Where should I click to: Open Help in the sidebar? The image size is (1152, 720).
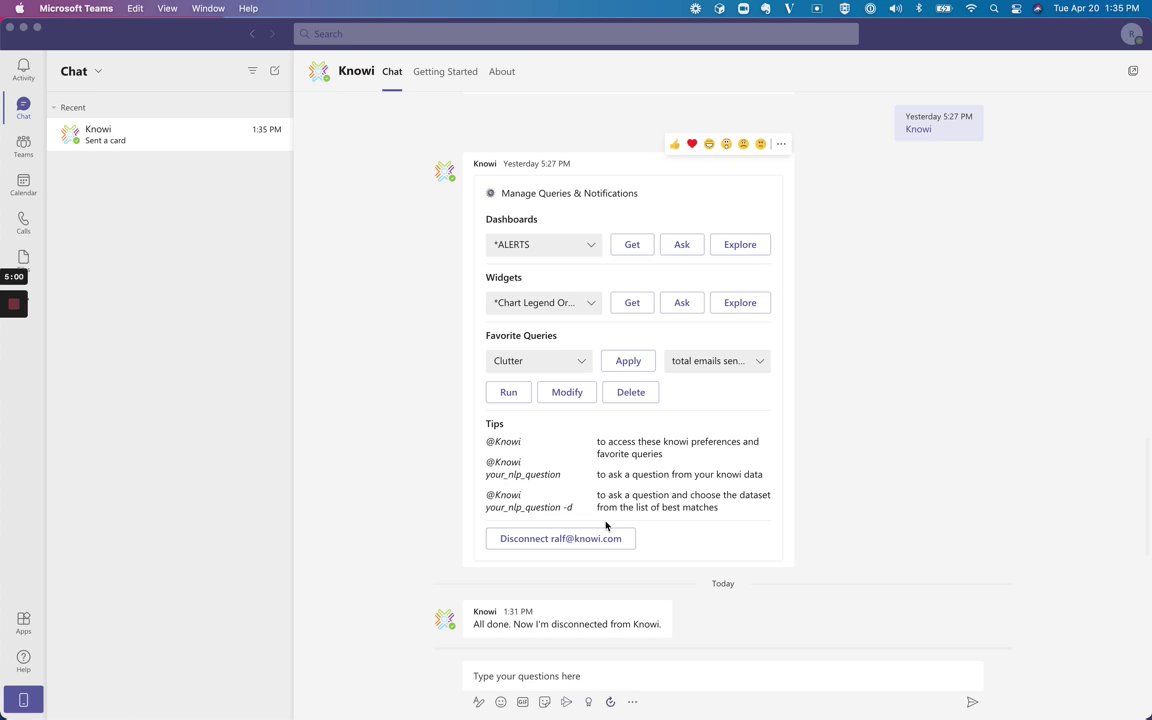[24, 661]
